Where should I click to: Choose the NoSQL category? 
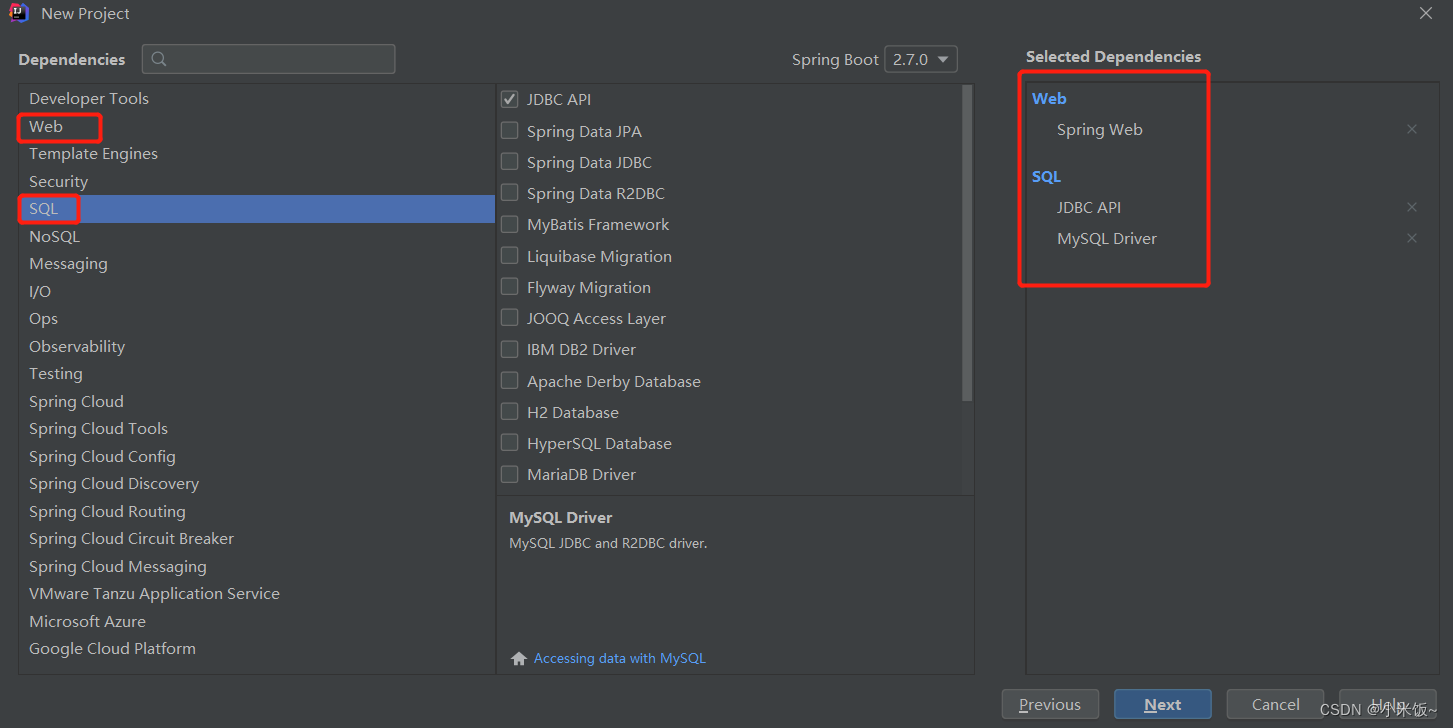257,236
